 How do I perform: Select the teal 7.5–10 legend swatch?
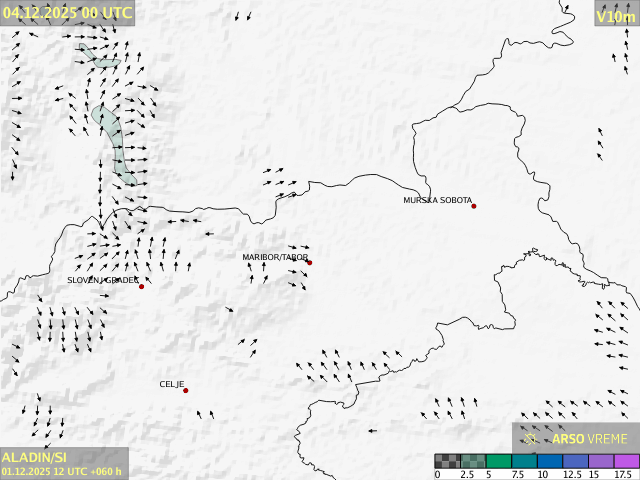523,461
